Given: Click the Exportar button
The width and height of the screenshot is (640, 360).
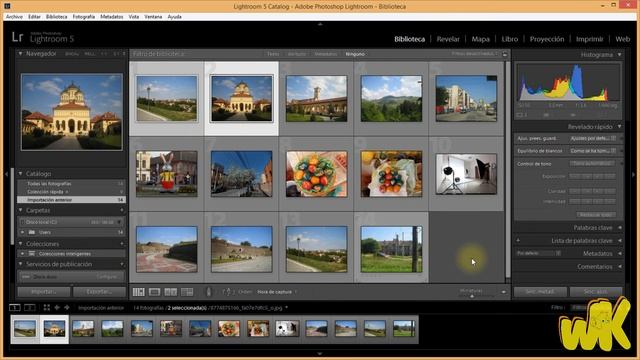Looking at the screenshot, I should pyautogui.click(x=99, y=292).
